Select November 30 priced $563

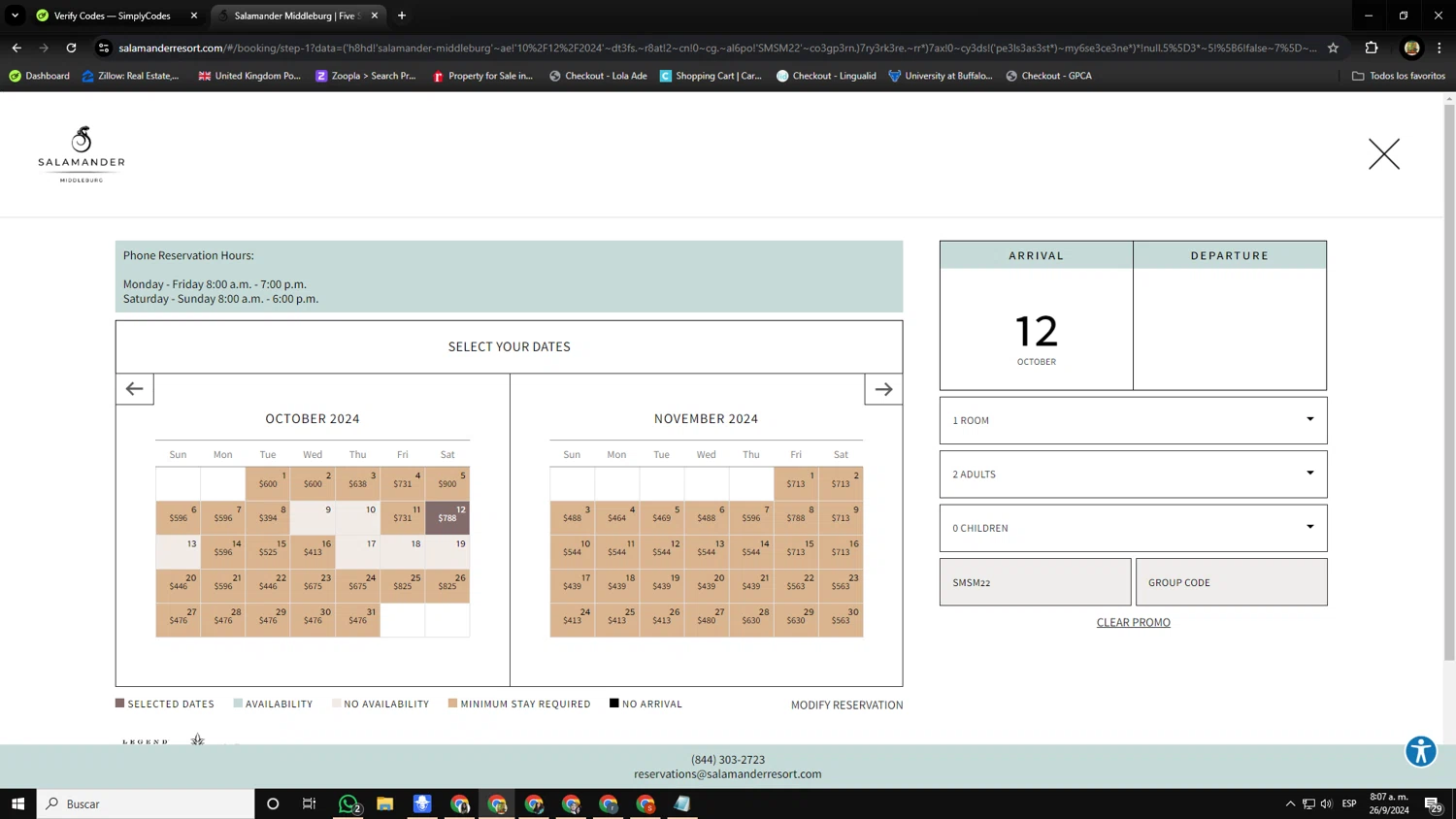tap(841, 619)
